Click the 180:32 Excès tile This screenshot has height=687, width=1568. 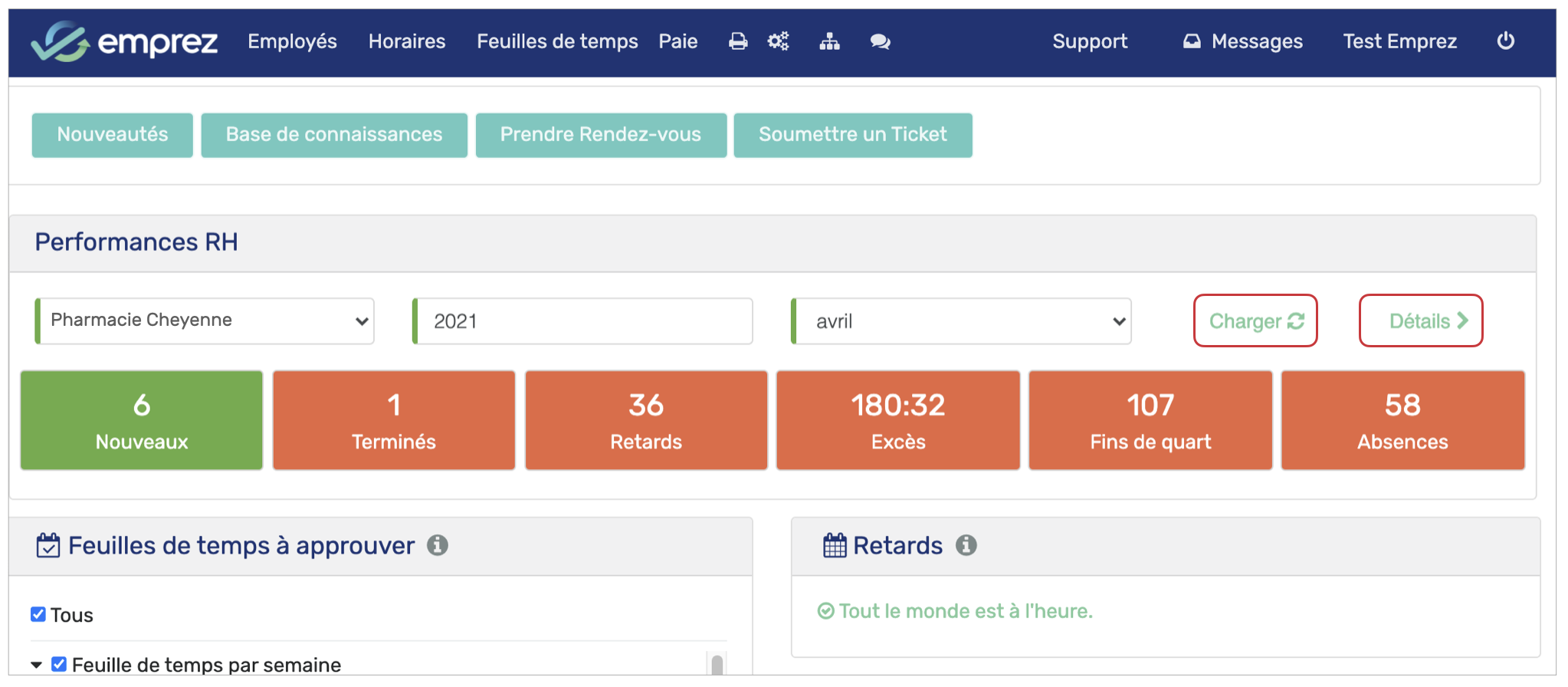(x=898, y=420)
